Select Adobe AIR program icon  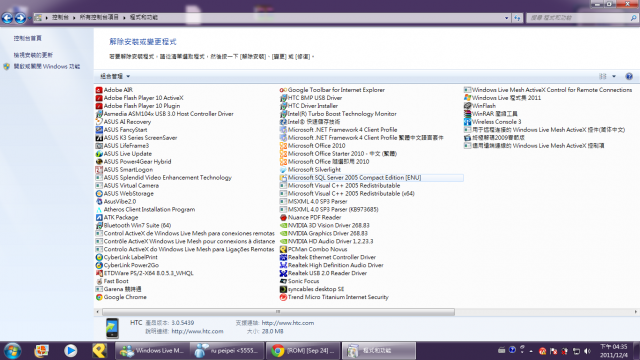(x=99, y=90)
